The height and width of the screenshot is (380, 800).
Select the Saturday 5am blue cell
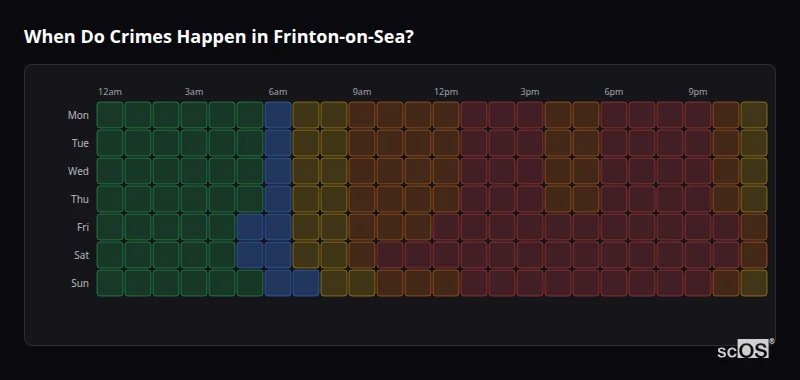click(250, 255)
